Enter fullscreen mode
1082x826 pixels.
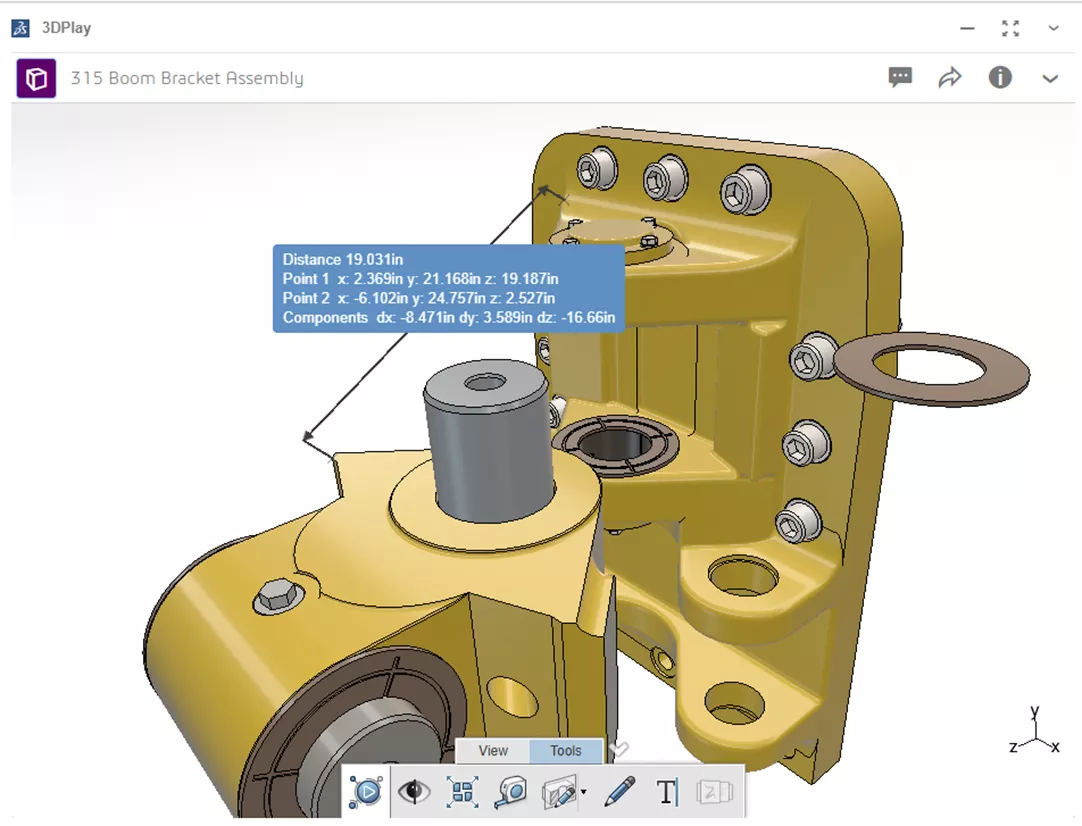point(1010,28)
